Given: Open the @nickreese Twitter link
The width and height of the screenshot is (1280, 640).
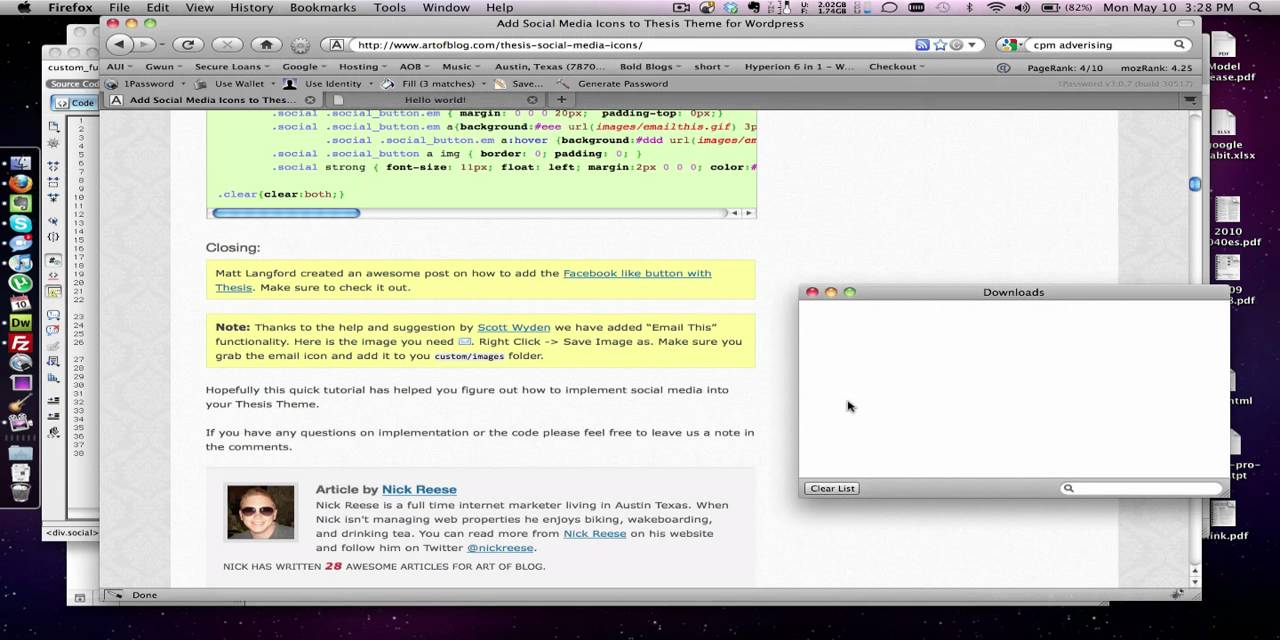Looking at the screenshot, I should click(500, 547).
